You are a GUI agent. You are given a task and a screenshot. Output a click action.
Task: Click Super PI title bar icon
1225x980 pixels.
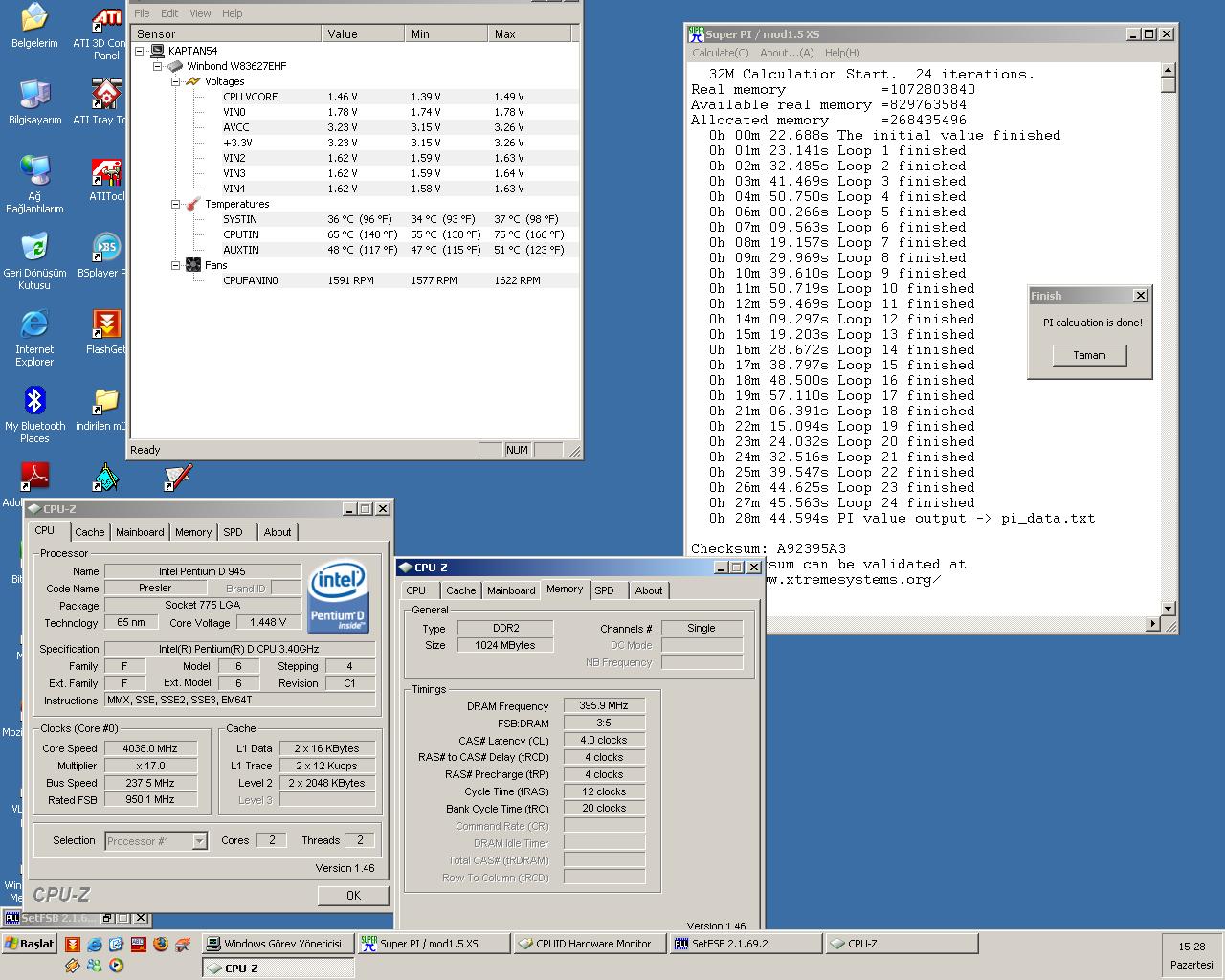pos(697,33)
